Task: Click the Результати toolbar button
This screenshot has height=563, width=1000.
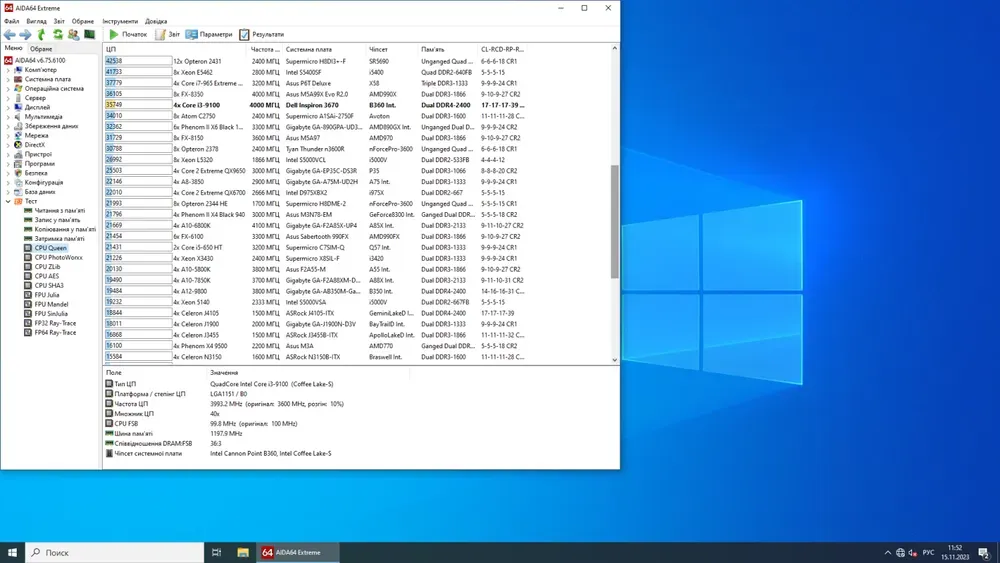Action: click(x=261, y=34)
